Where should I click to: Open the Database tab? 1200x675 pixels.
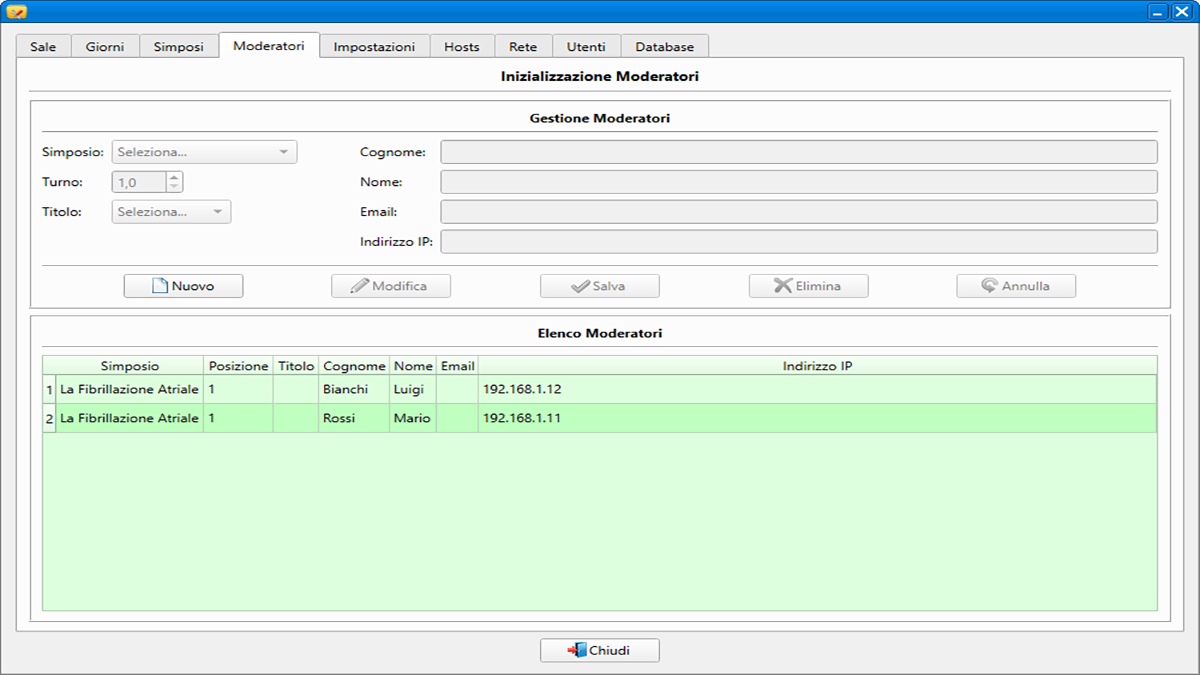[665, 47]
